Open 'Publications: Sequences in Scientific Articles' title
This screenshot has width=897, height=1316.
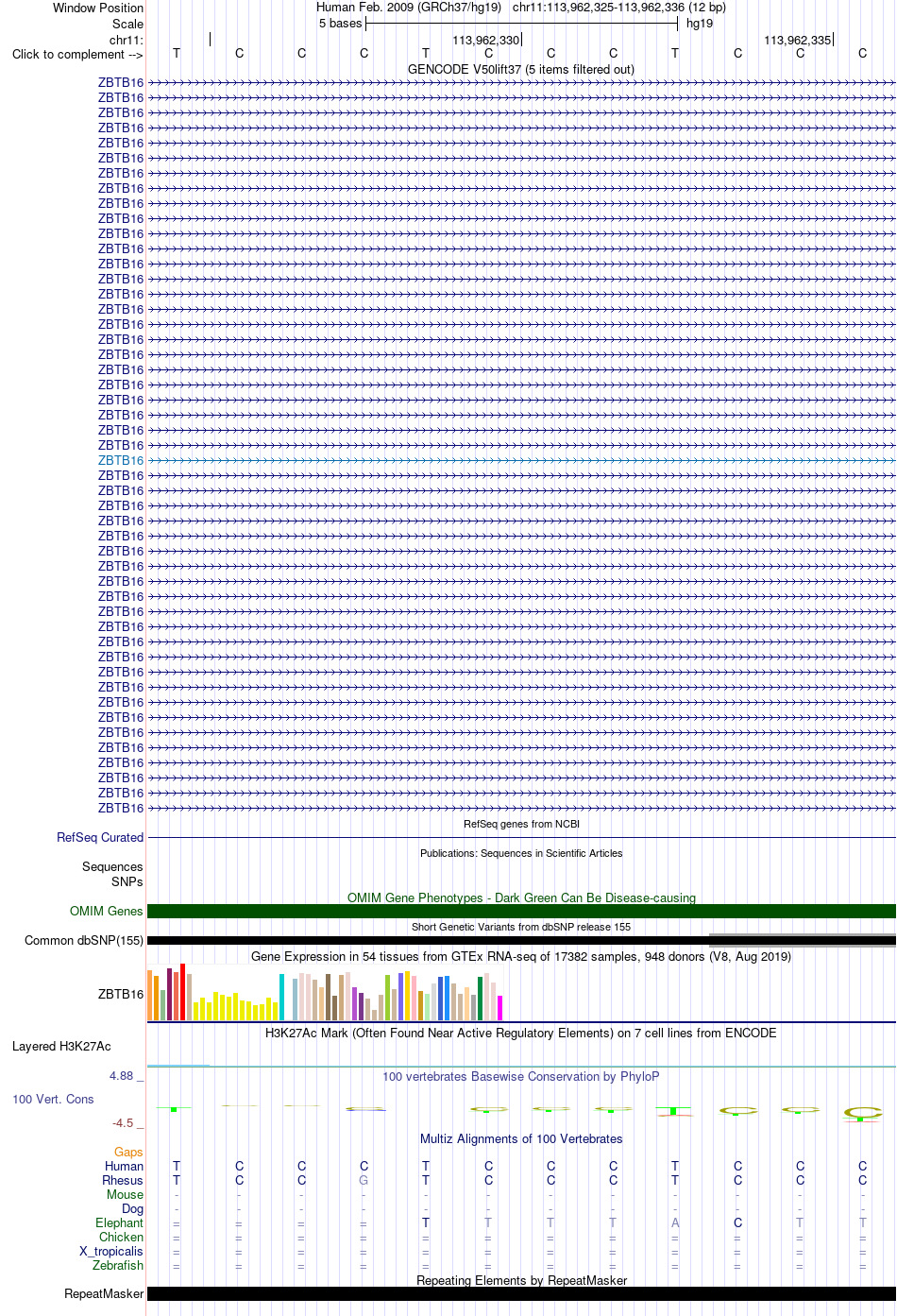click(521, 853)
